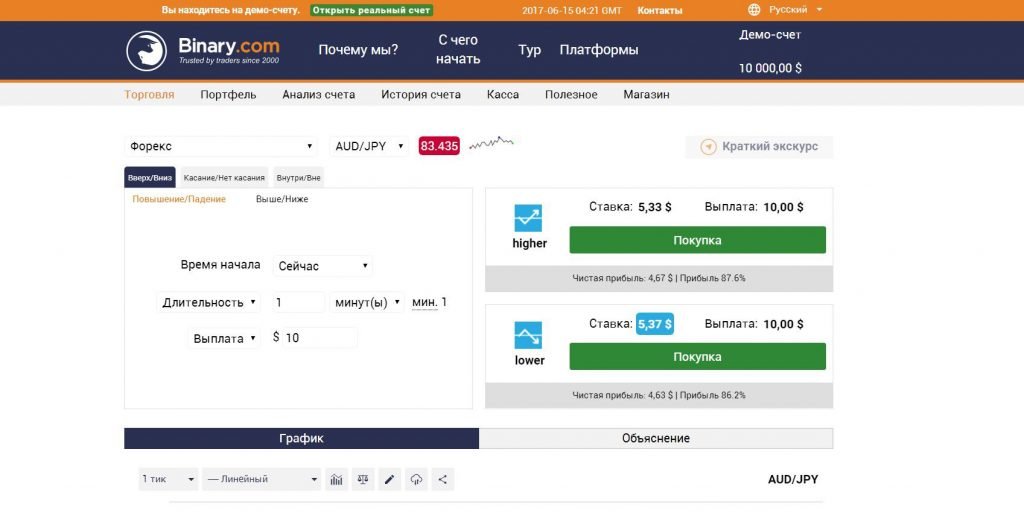
Task: Switch to the Объяснение tab
Action: [x=655, y=438]
